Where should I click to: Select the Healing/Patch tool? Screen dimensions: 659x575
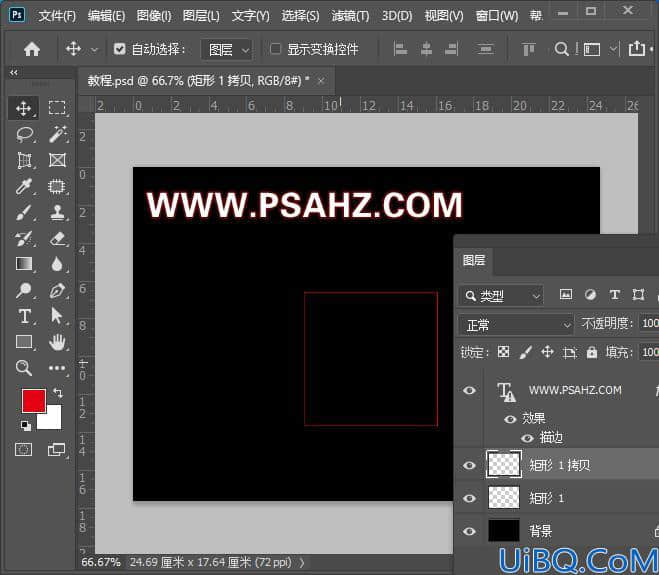(57, 186)
